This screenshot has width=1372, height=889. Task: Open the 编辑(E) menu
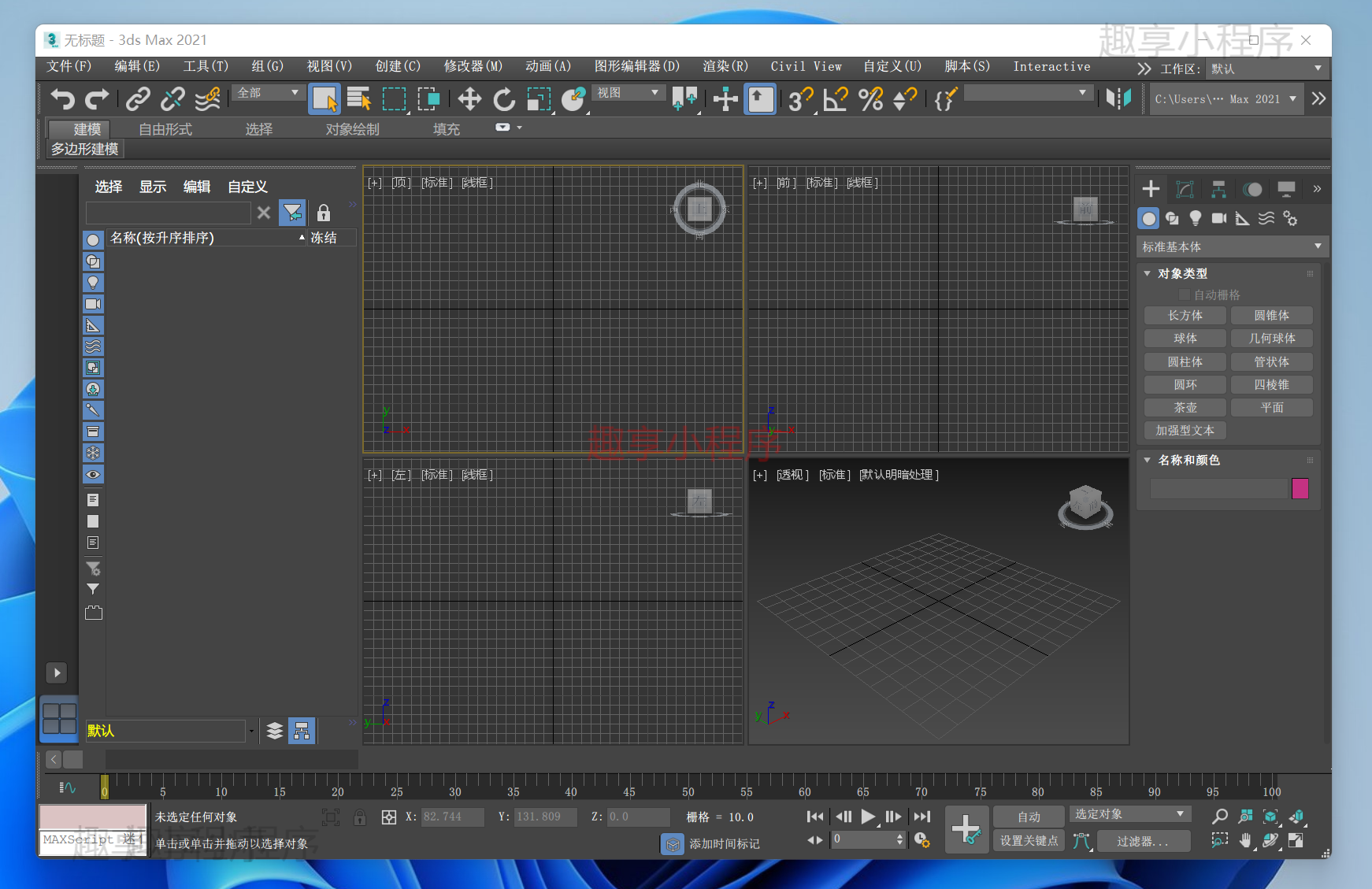coord(137,66)
